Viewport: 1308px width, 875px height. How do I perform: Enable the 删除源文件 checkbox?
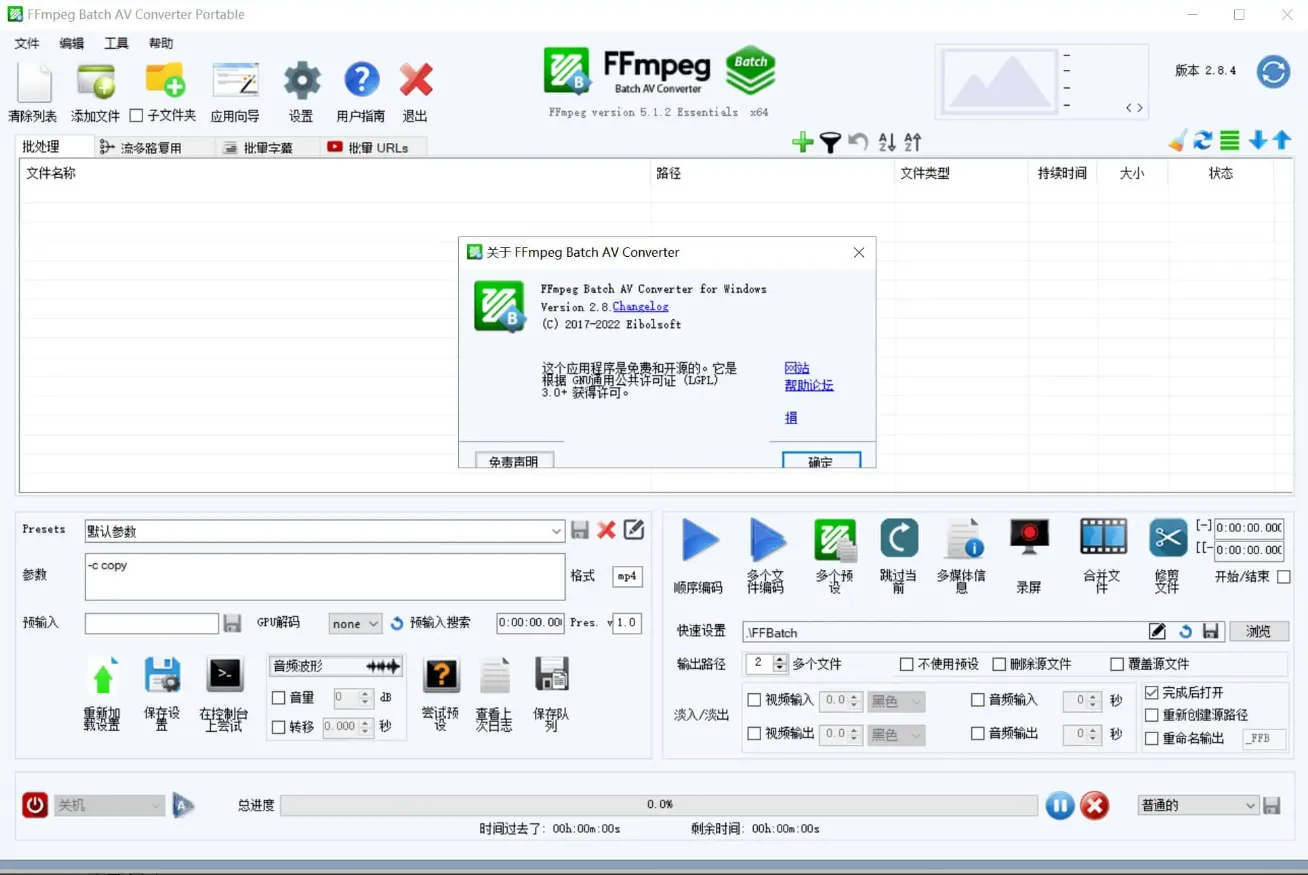coord(1000,663)
